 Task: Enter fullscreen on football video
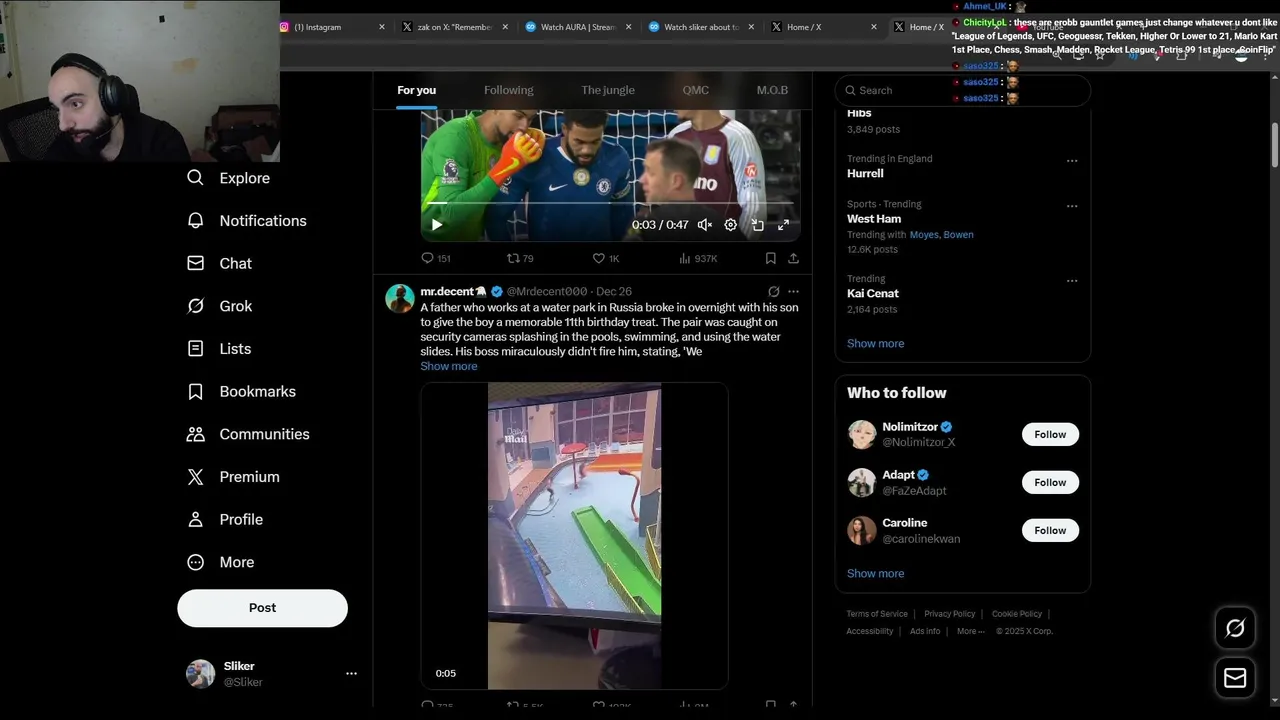[x=783, y=225]
